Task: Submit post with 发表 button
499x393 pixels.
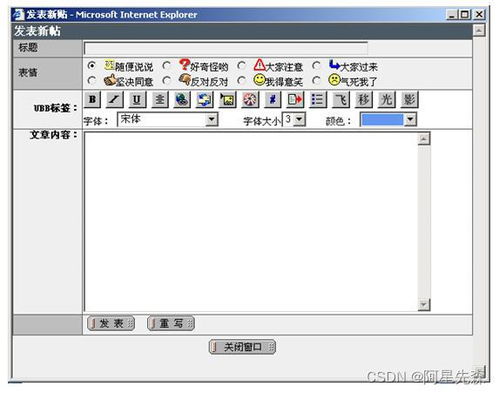Action: 111,323
